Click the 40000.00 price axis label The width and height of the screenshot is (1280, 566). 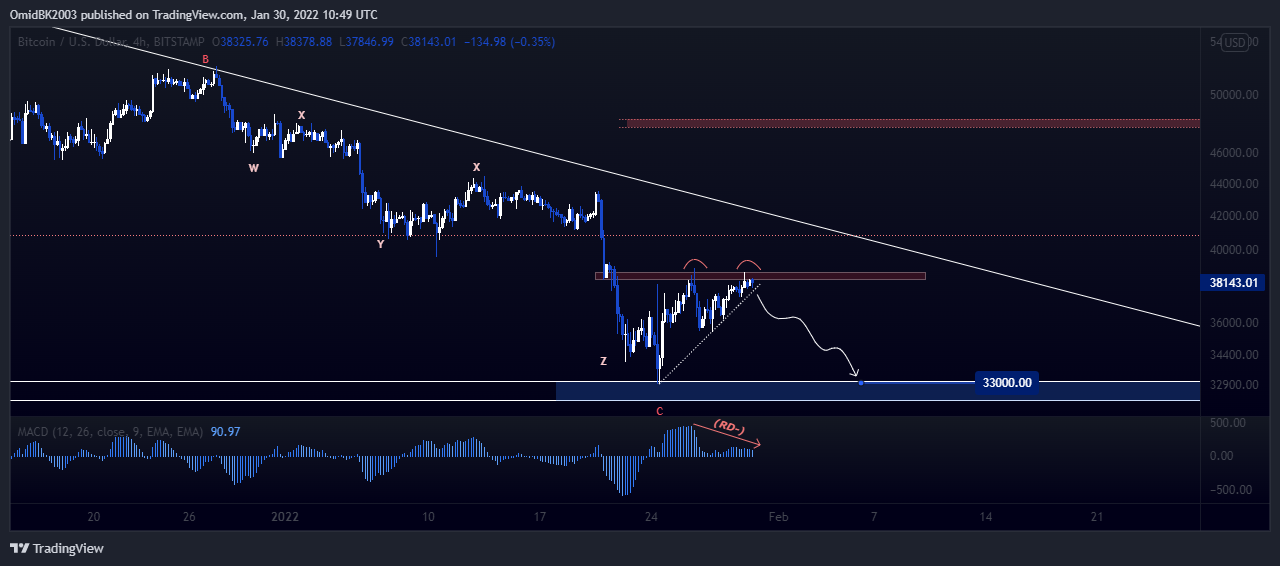pyautogui.click(x=1232, y=250)
